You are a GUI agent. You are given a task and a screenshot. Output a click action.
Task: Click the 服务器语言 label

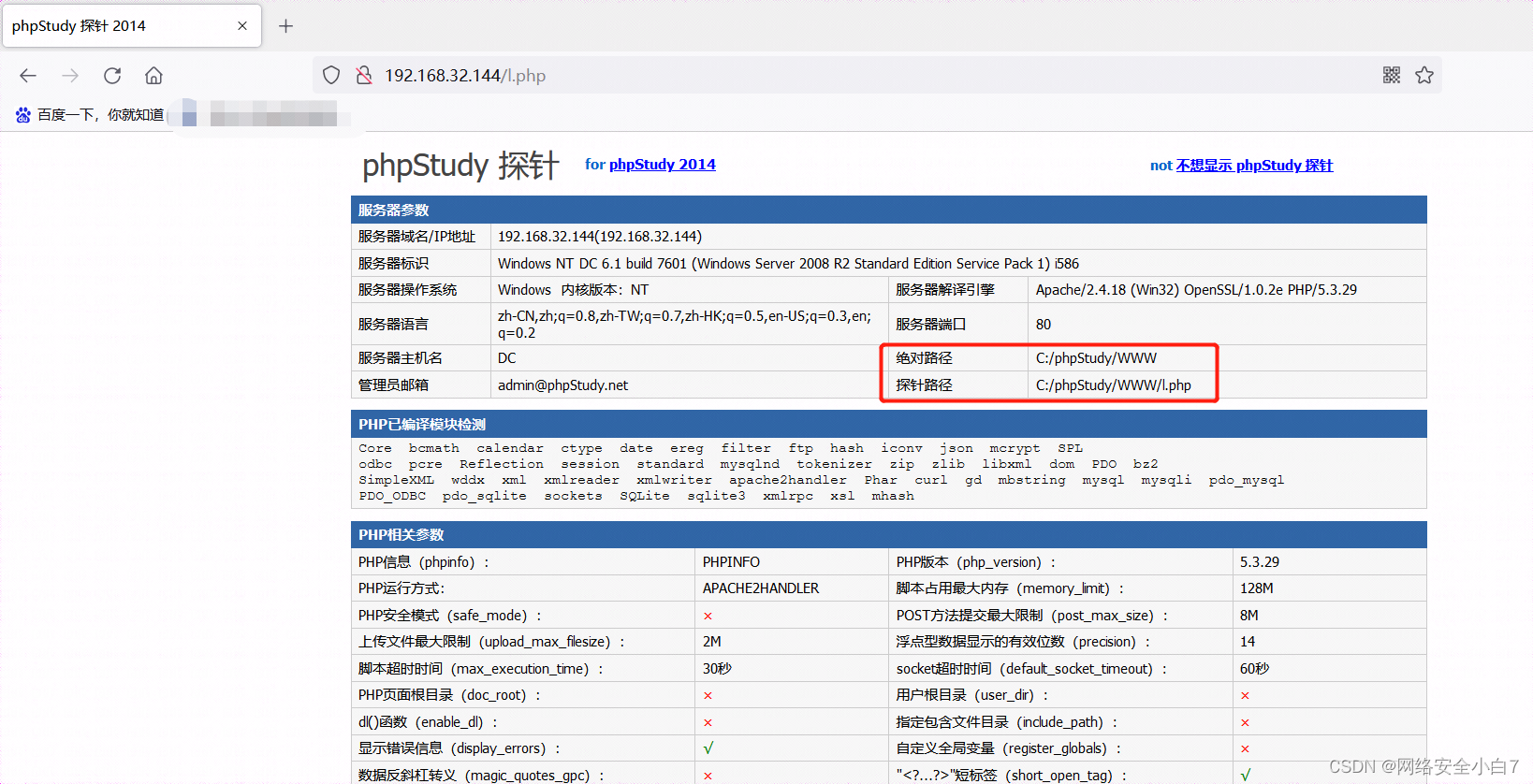click(393, 325)
